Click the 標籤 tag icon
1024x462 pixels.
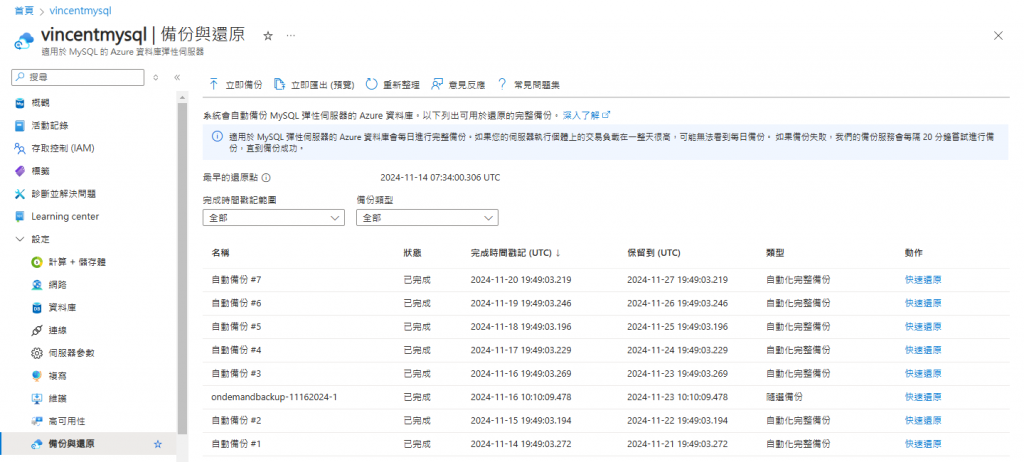tap(20, 171)
